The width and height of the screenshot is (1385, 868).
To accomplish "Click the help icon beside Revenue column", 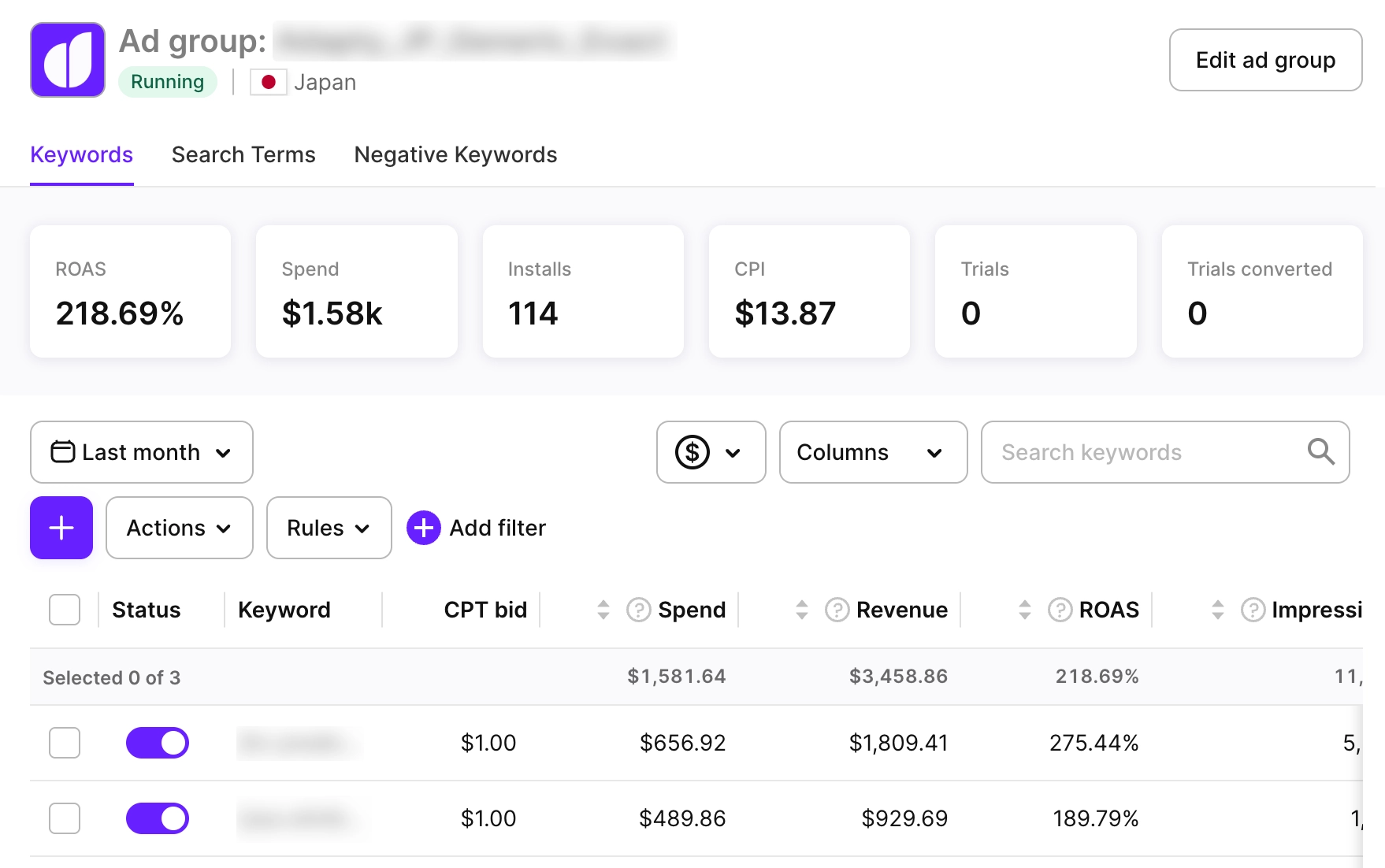I will [837, 610].
